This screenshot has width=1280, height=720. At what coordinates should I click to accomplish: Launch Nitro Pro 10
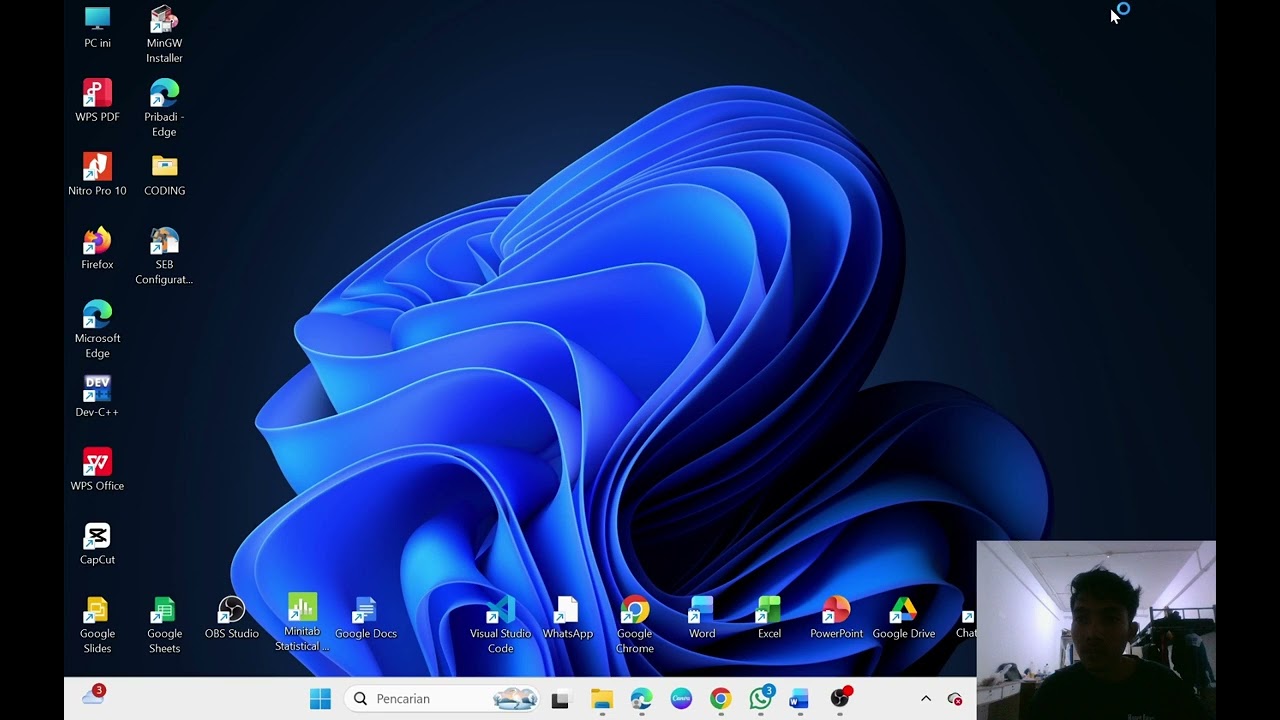(x=97, y=175)
